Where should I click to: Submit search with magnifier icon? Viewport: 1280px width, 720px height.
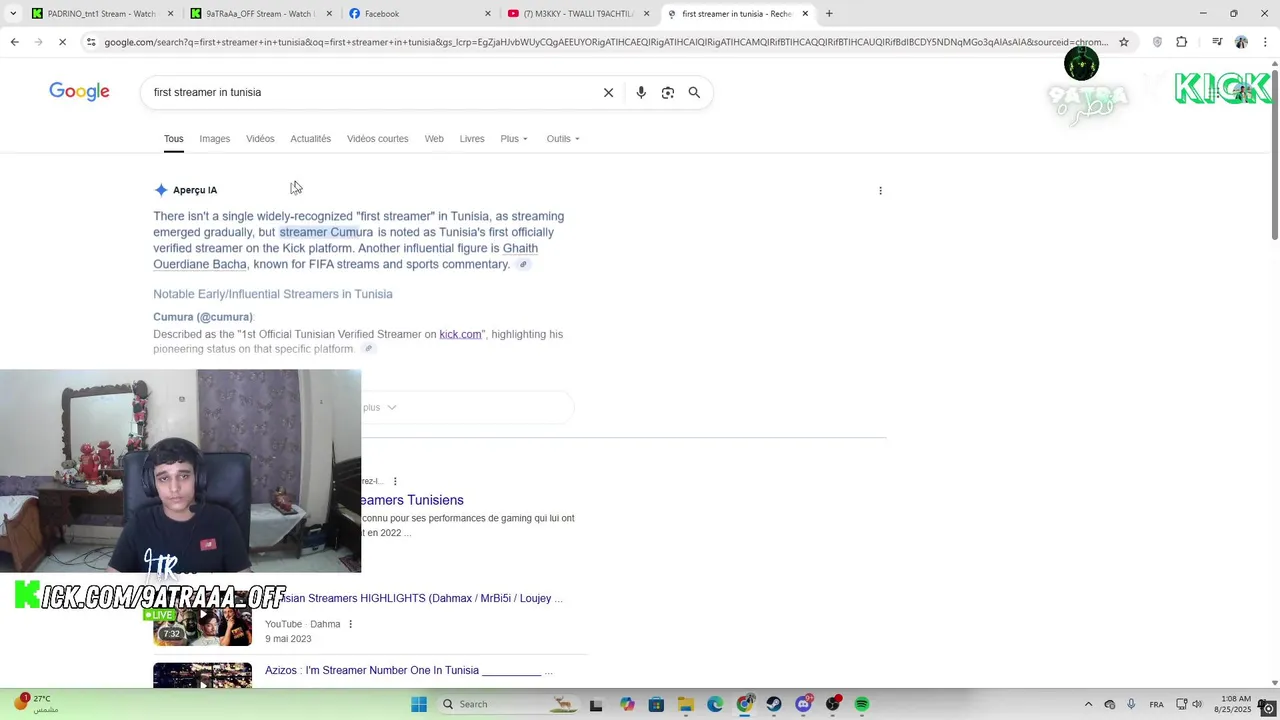coord(694,92)
